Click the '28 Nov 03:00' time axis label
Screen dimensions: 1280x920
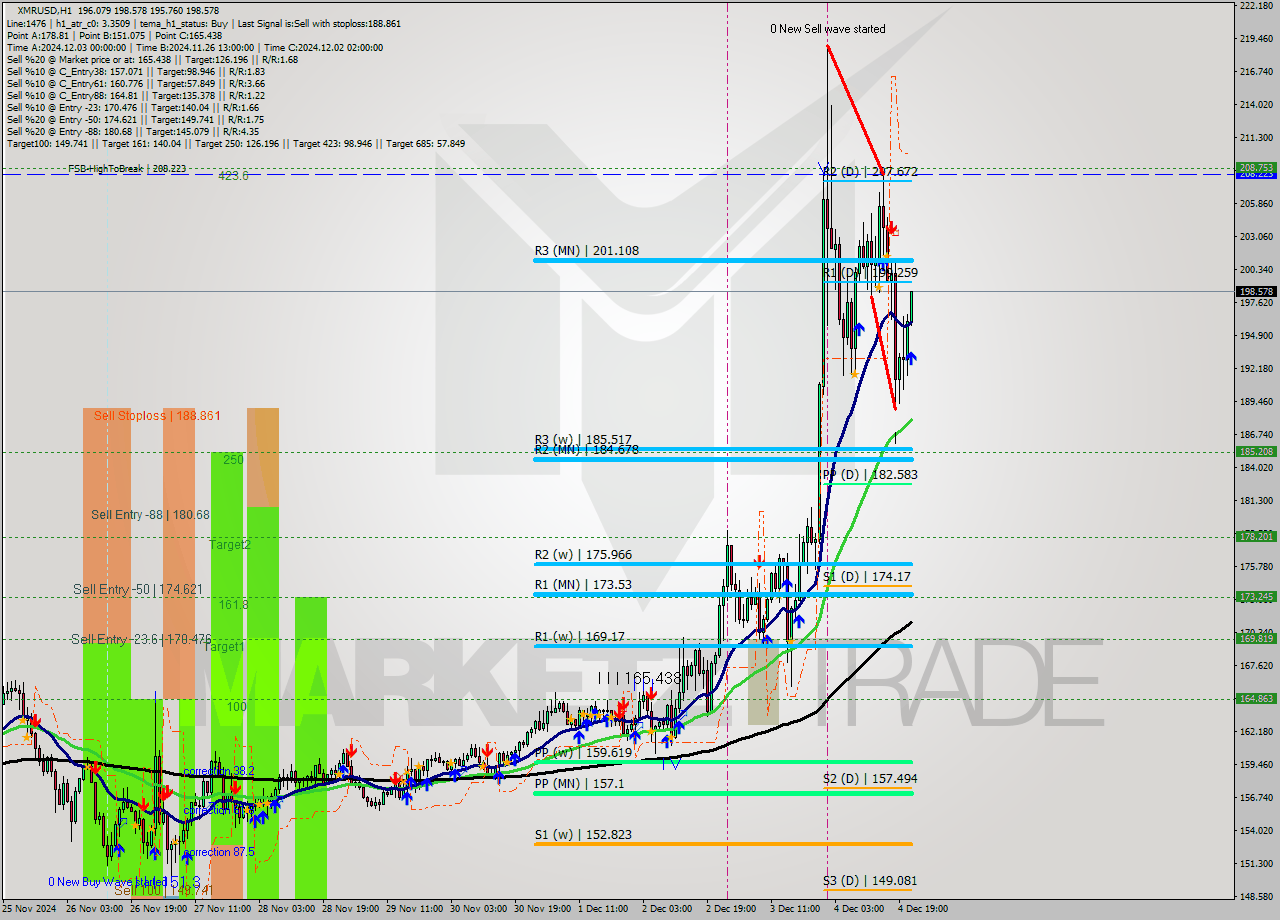coord(284,909)
